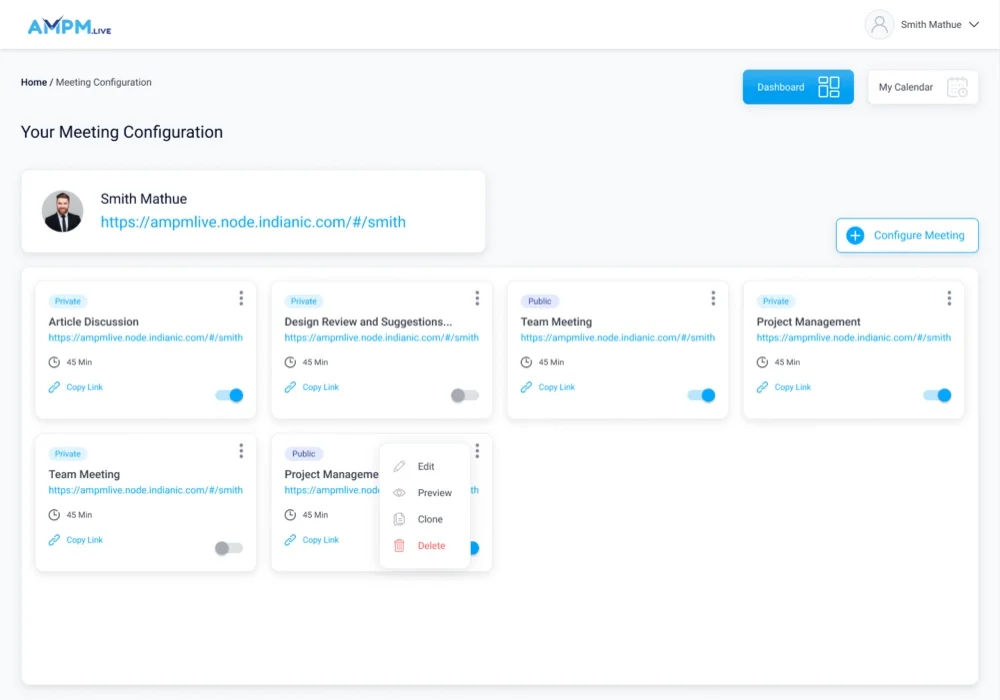Click the calendar icon in My Calendar button
Image resolution: width=1000 pixels, height=700 pixels.
pos(957,87)
